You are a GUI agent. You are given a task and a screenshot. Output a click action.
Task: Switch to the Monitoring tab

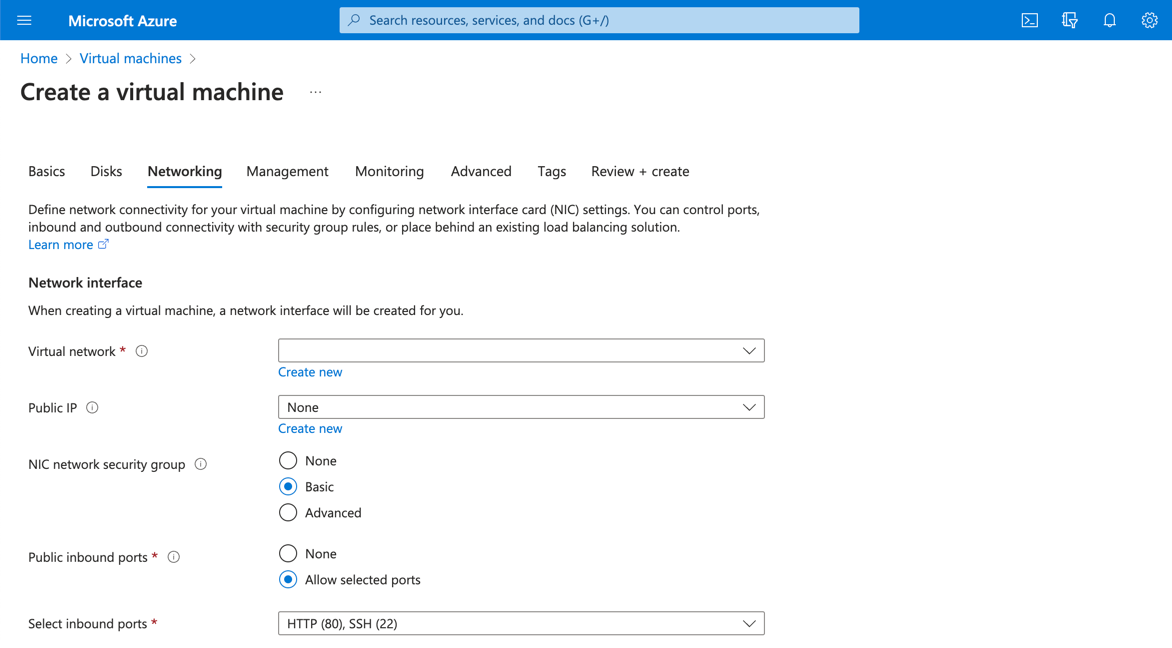(389, 171)
